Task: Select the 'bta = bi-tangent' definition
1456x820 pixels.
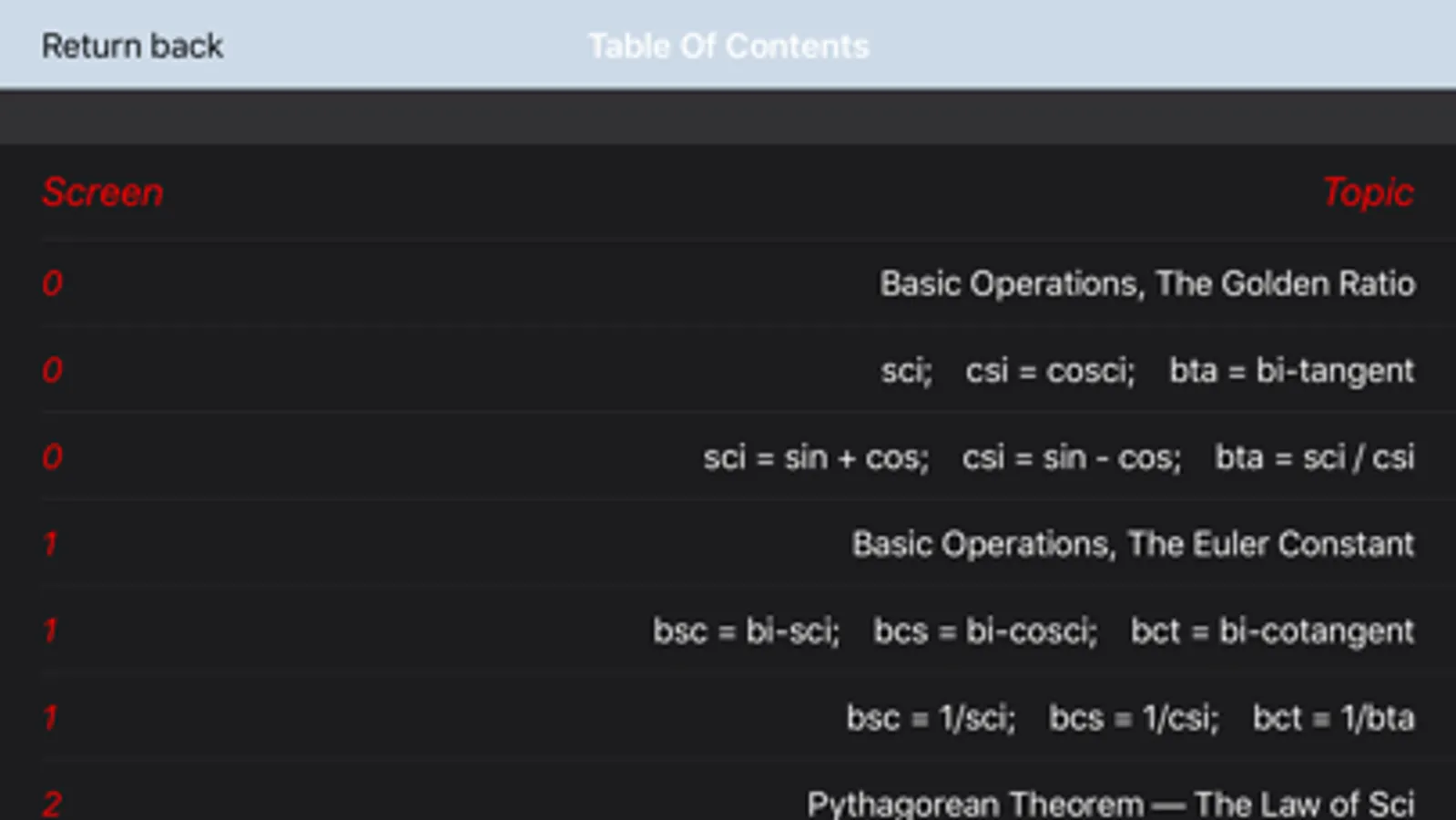Action: click(x=1291, y=371)
